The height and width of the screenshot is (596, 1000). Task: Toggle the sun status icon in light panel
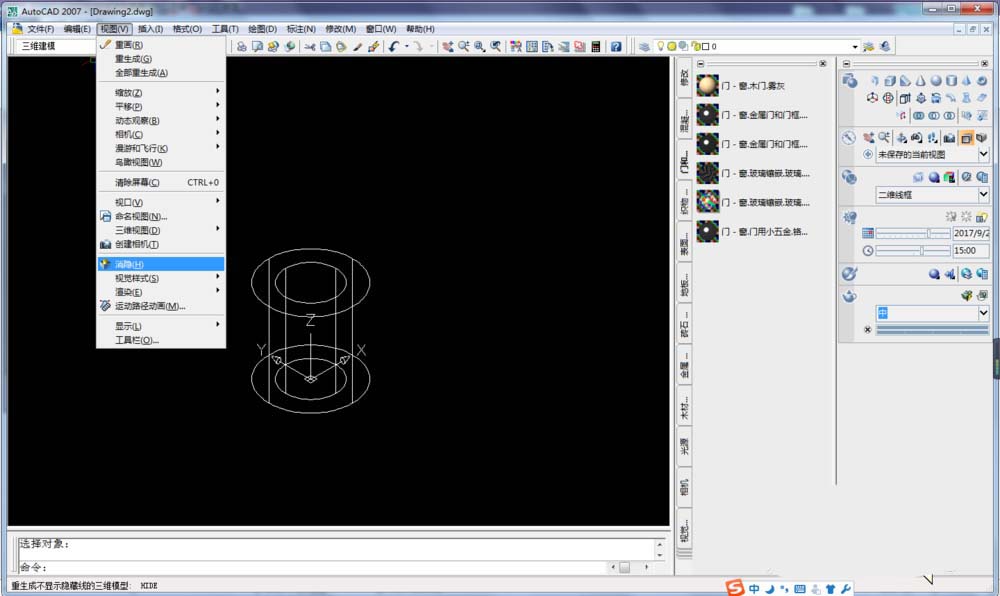coord(966,217)
